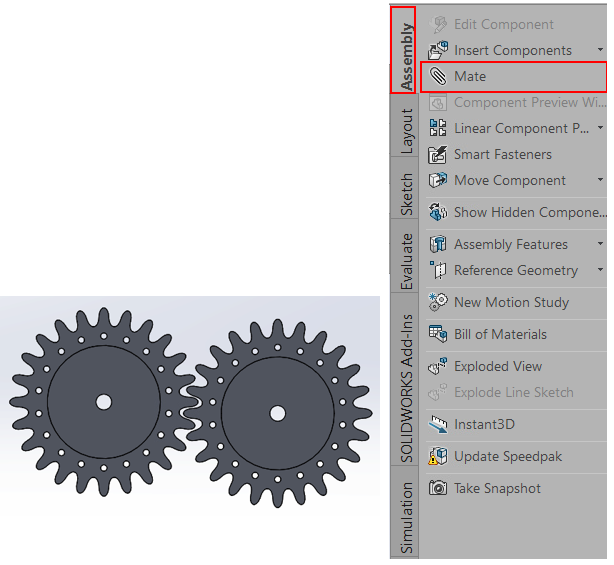Click the Assembly Features icon
This screenshot has width=614, height=565.
pyautogui.click(x=438, y=244)
